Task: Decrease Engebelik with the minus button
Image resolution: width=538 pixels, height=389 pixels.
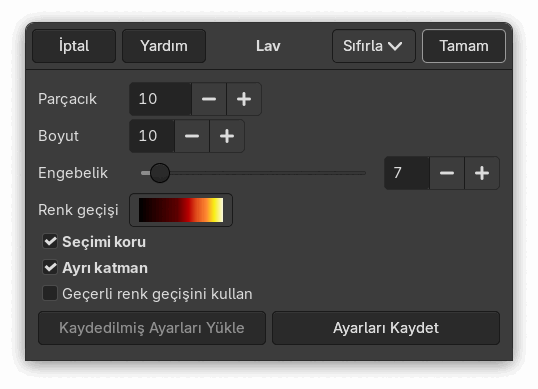Action: click(447, 173)
